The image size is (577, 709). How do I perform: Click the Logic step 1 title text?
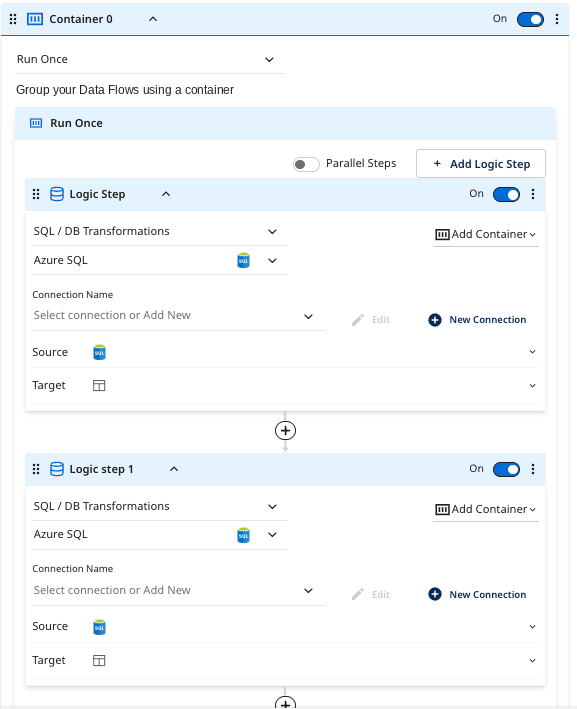(x=101, y=469)
